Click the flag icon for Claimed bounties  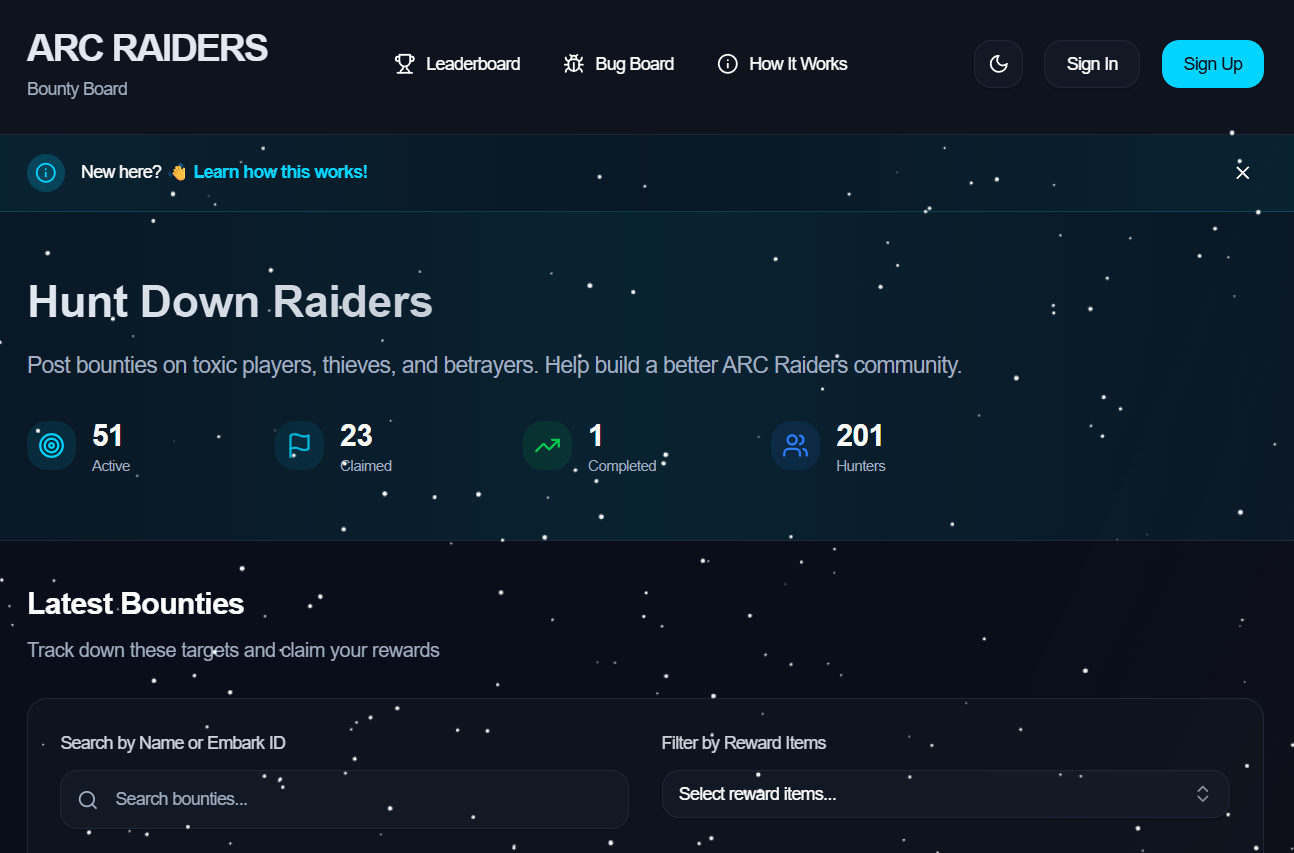tap(299, 445)
